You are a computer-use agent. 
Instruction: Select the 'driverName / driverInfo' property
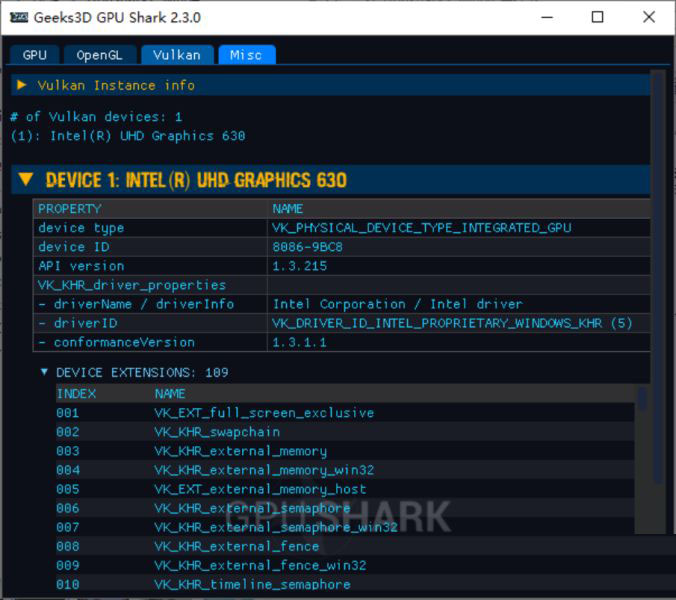(x=150, y=304)
